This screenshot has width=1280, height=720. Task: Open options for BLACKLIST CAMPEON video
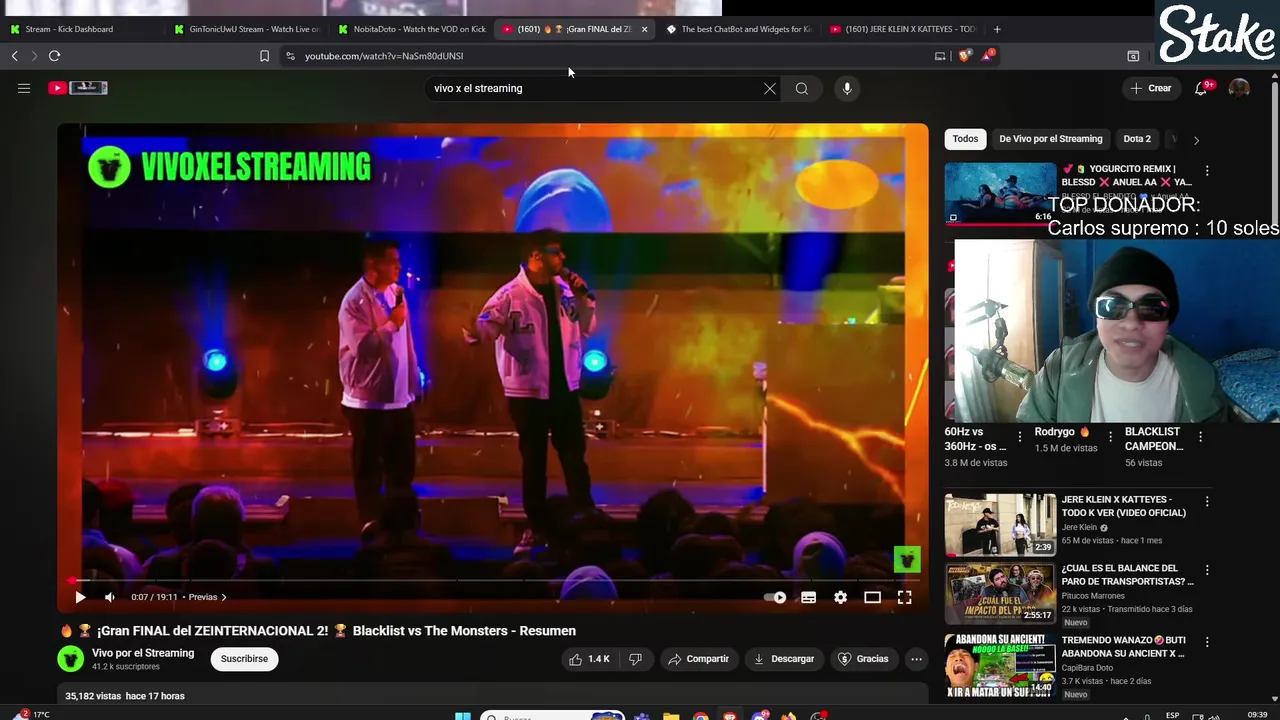click(1200, 436)
